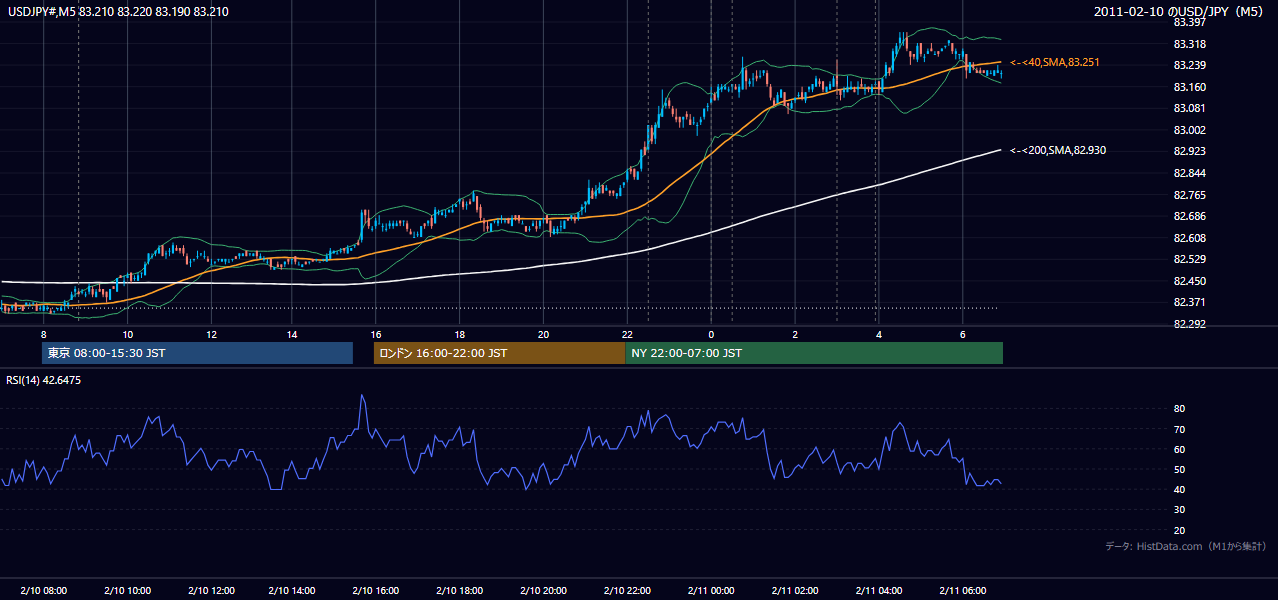Click hour label 18 under the price chart

click(x=459, y=334)
